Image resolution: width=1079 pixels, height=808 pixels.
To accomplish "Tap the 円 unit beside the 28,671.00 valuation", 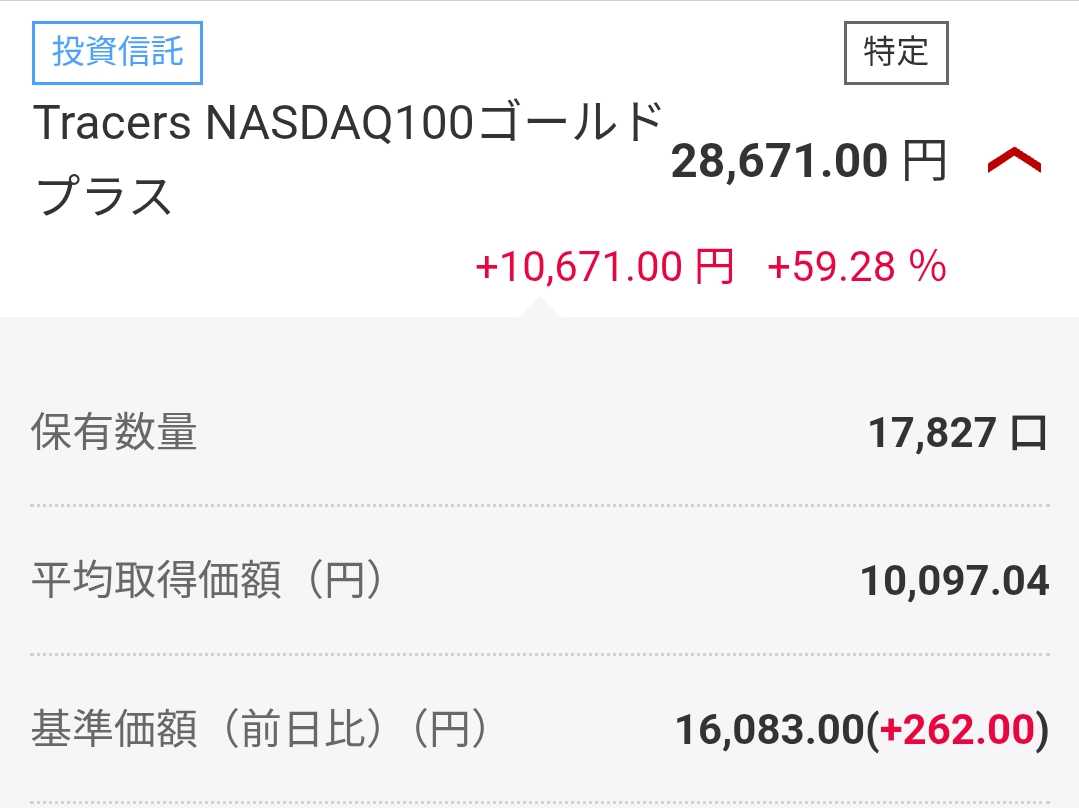I will 924,161.
